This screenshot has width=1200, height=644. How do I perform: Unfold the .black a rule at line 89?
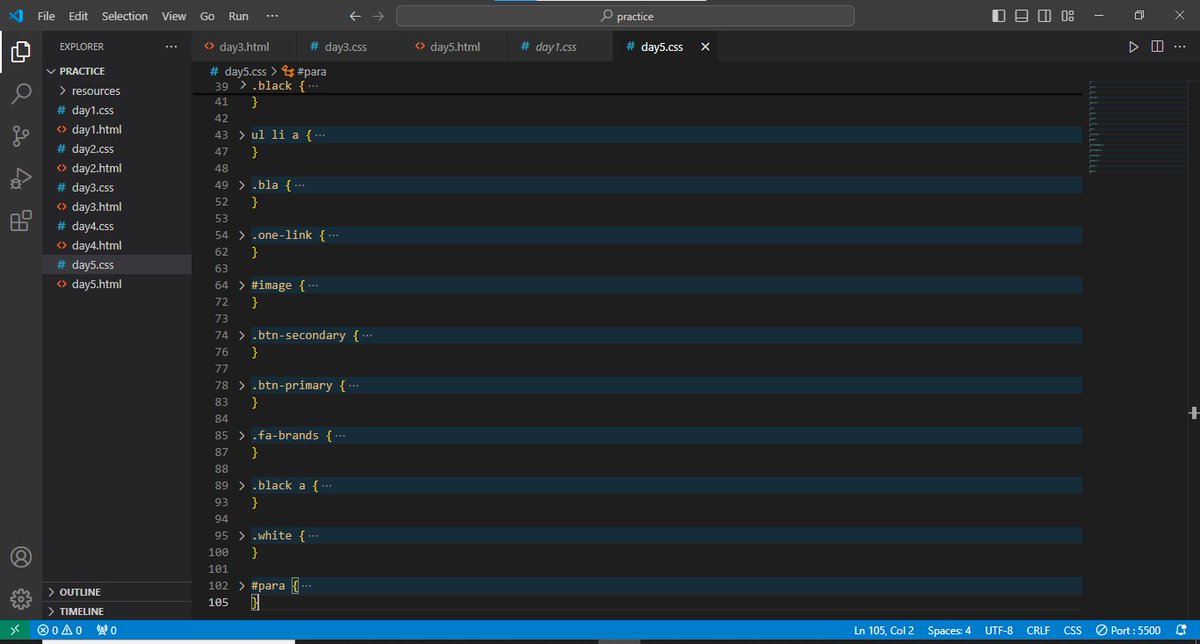click(x=242, y=485)
